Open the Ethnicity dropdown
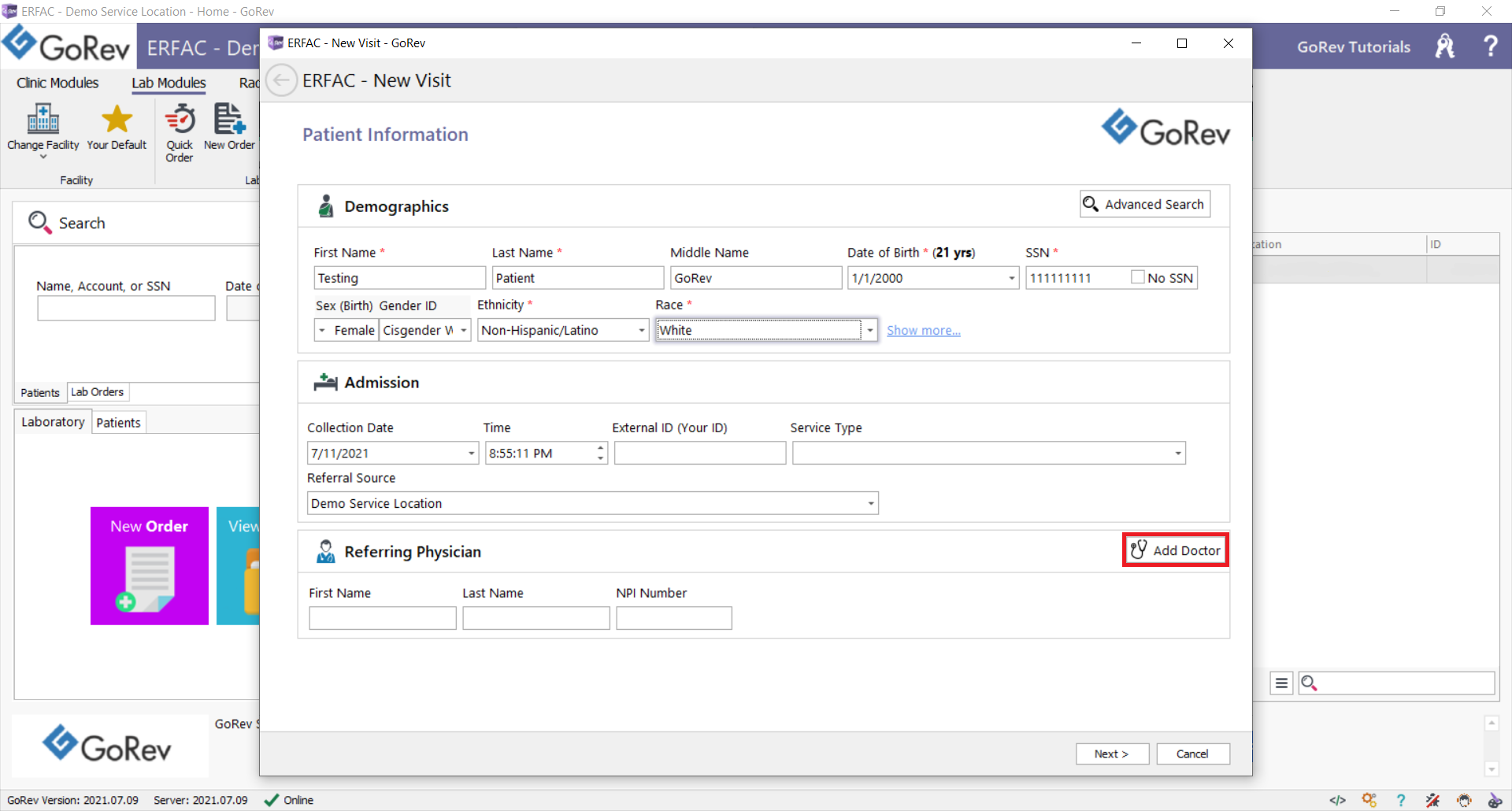The image size is (1512, 811). [641, 330]
